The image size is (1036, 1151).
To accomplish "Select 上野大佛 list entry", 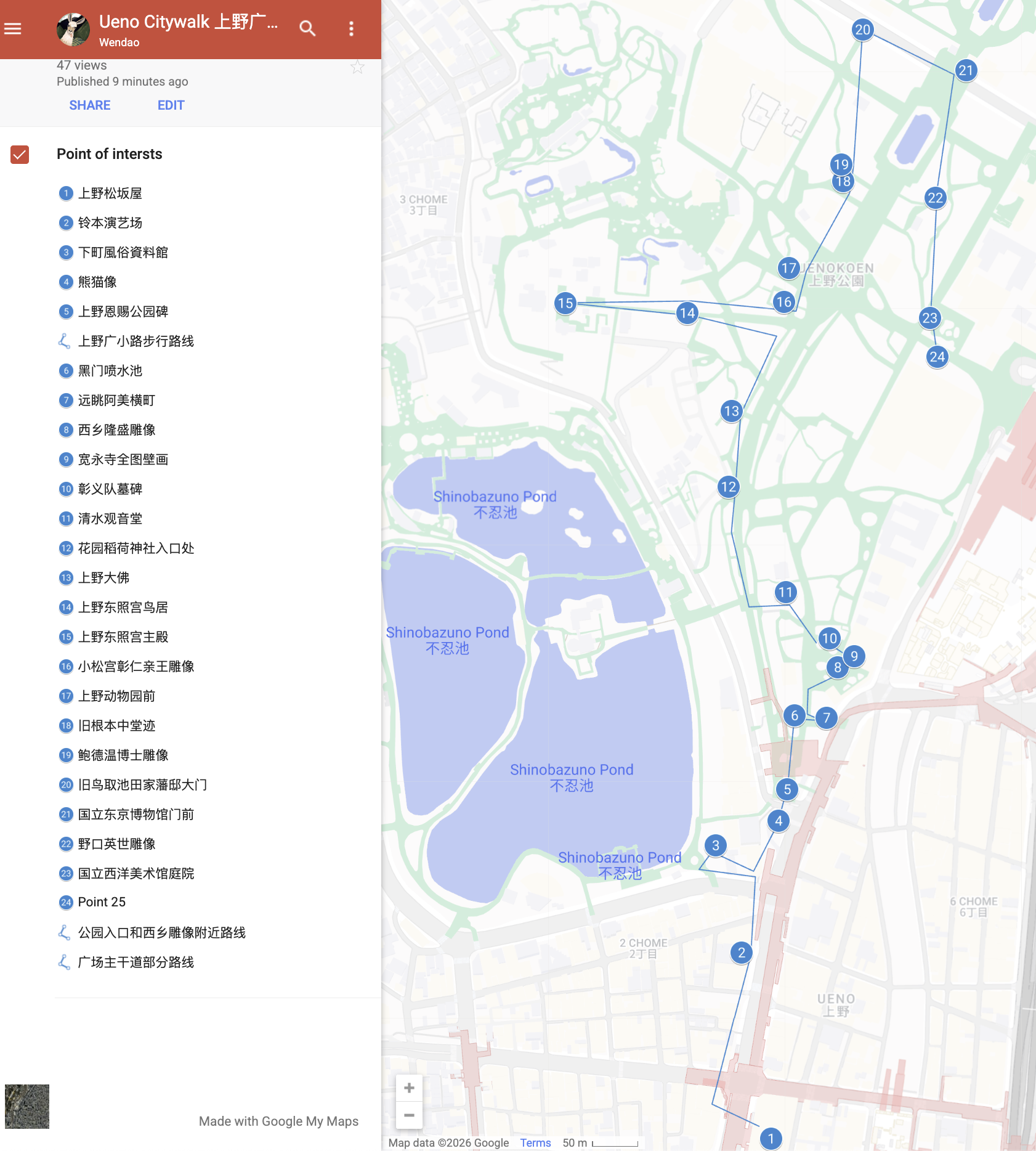I will point(103,578).
